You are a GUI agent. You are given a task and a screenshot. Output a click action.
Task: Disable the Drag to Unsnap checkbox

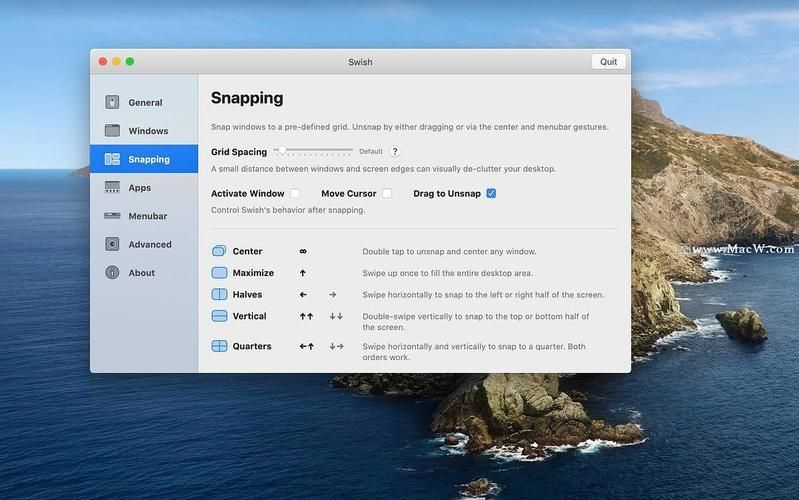(x=491, y=193)
